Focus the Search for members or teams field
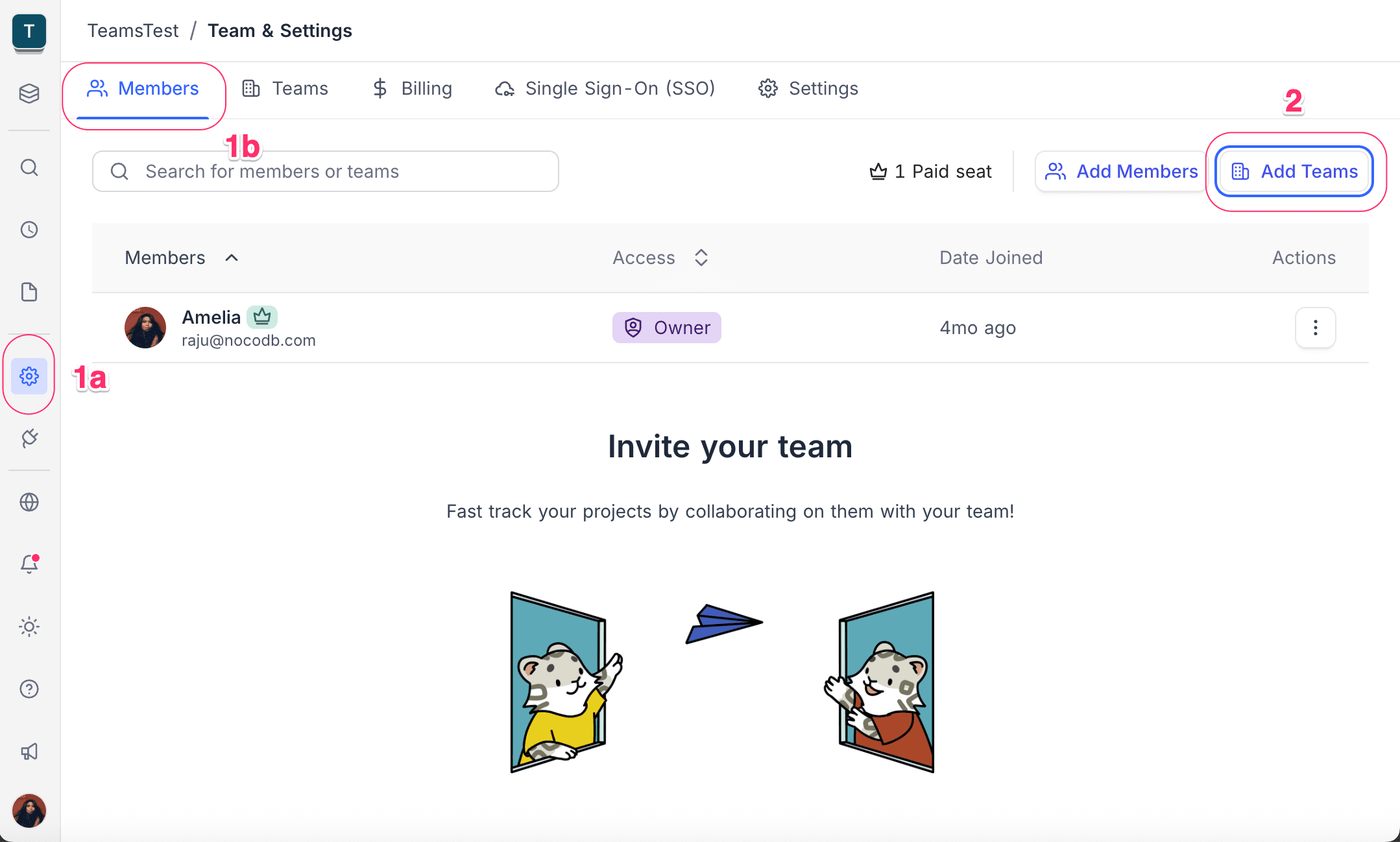 coord(325,172)
